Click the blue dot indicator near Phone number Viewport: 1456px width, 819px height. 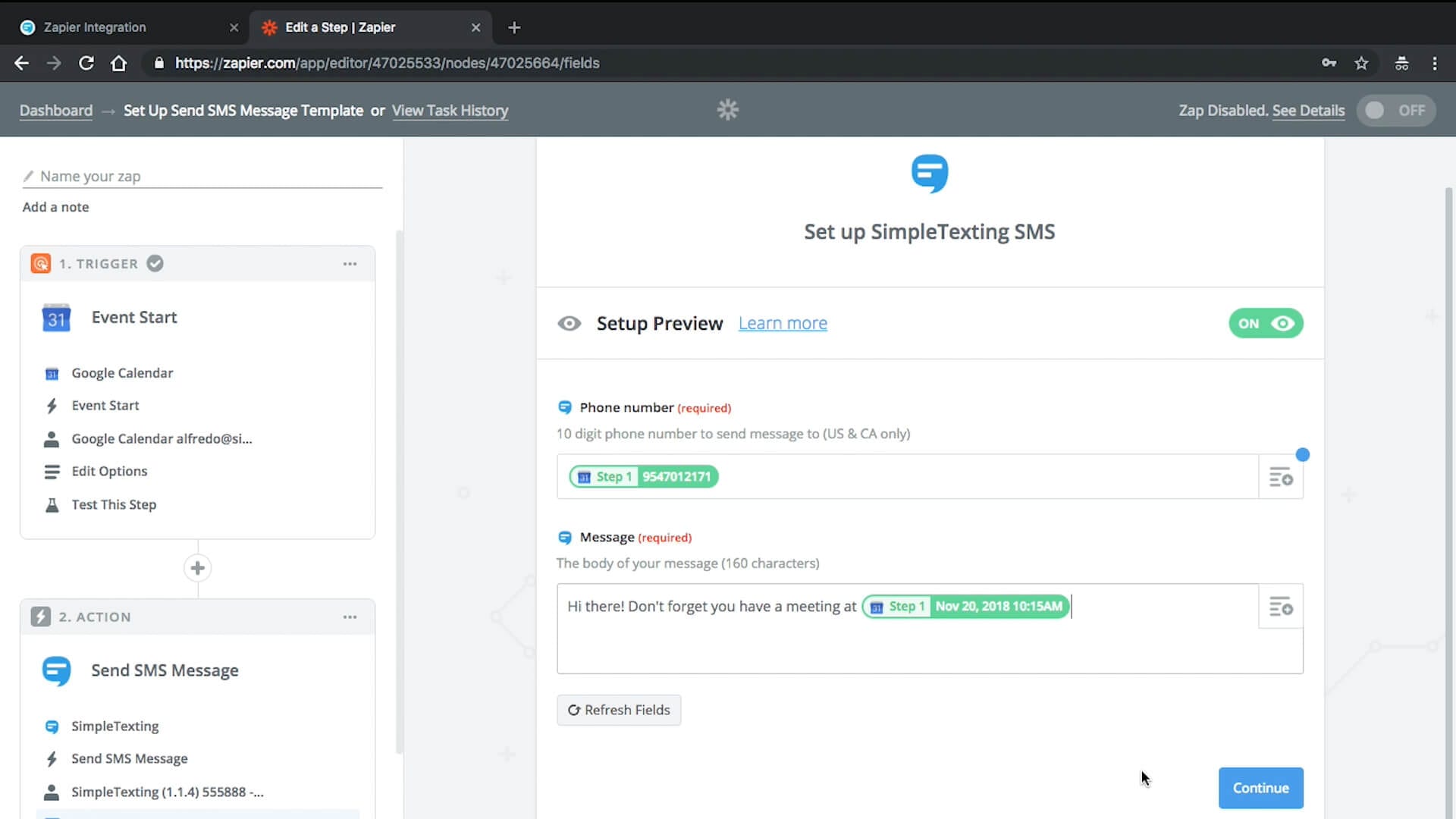tap(1302, 455)
